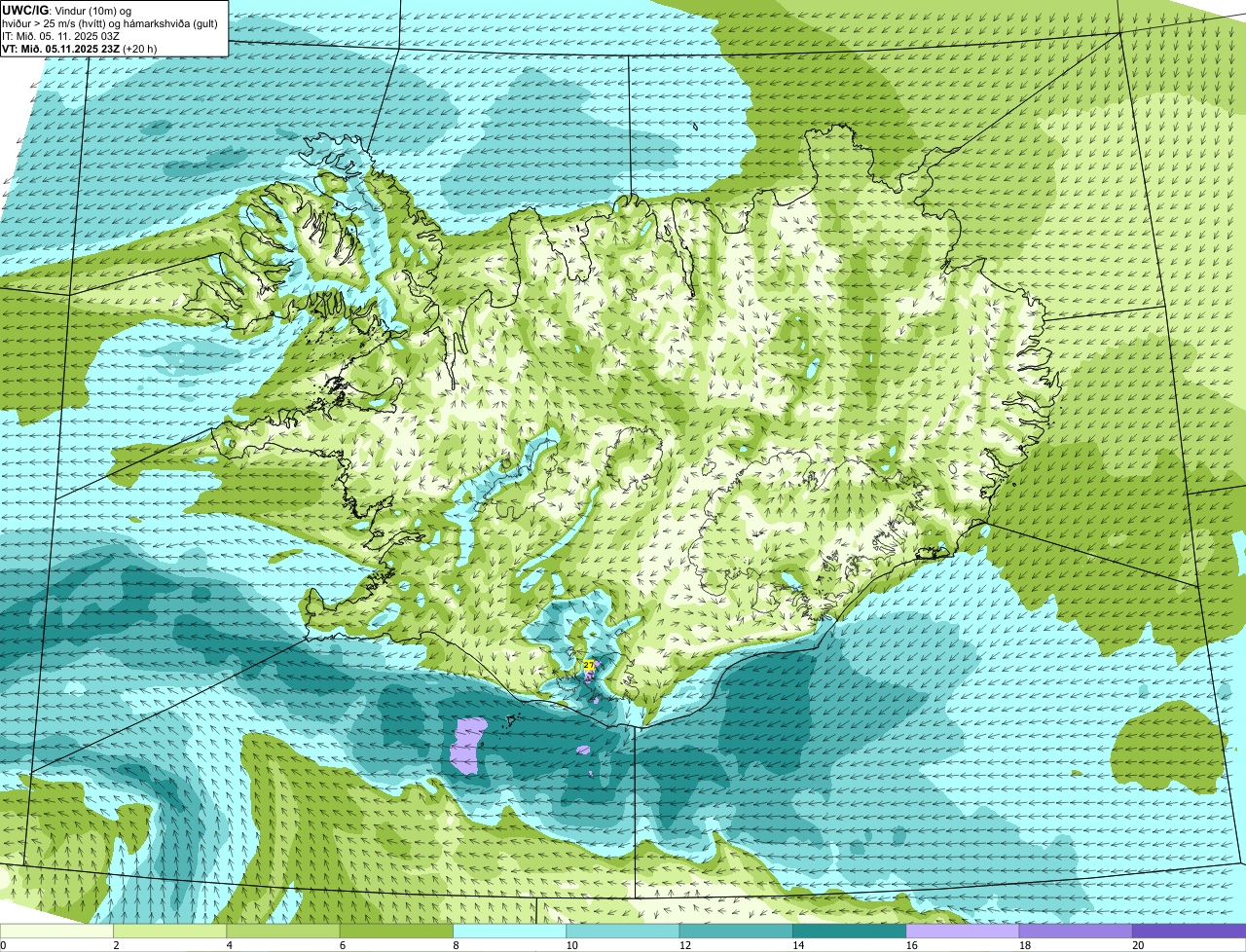Select the 6–8 m/s green legend band
The image size is (1246, 952).
point(397,931)
